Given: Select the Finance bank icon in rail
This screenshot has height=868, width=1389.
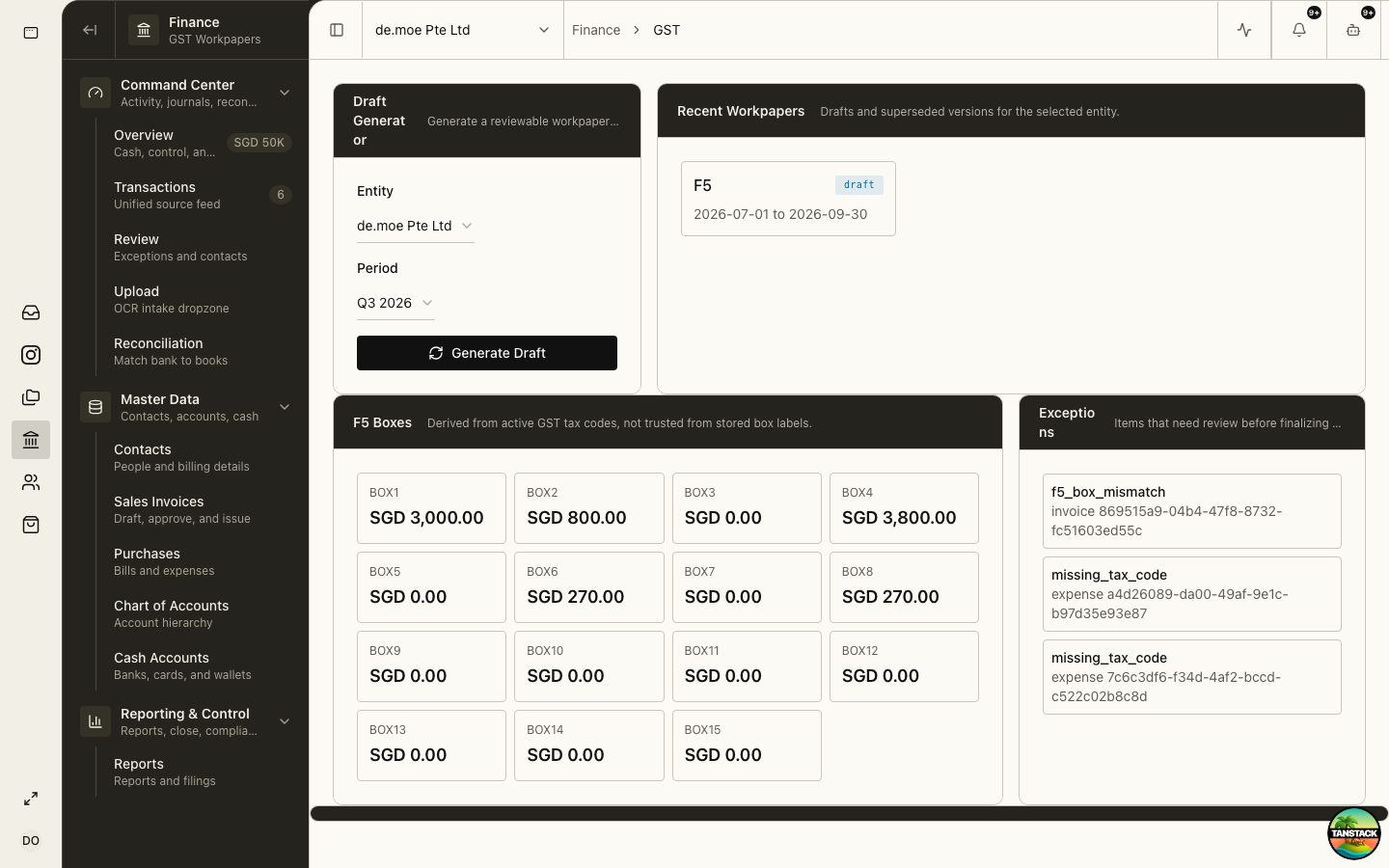Looking at the screenshot, I should click(31, 440).
